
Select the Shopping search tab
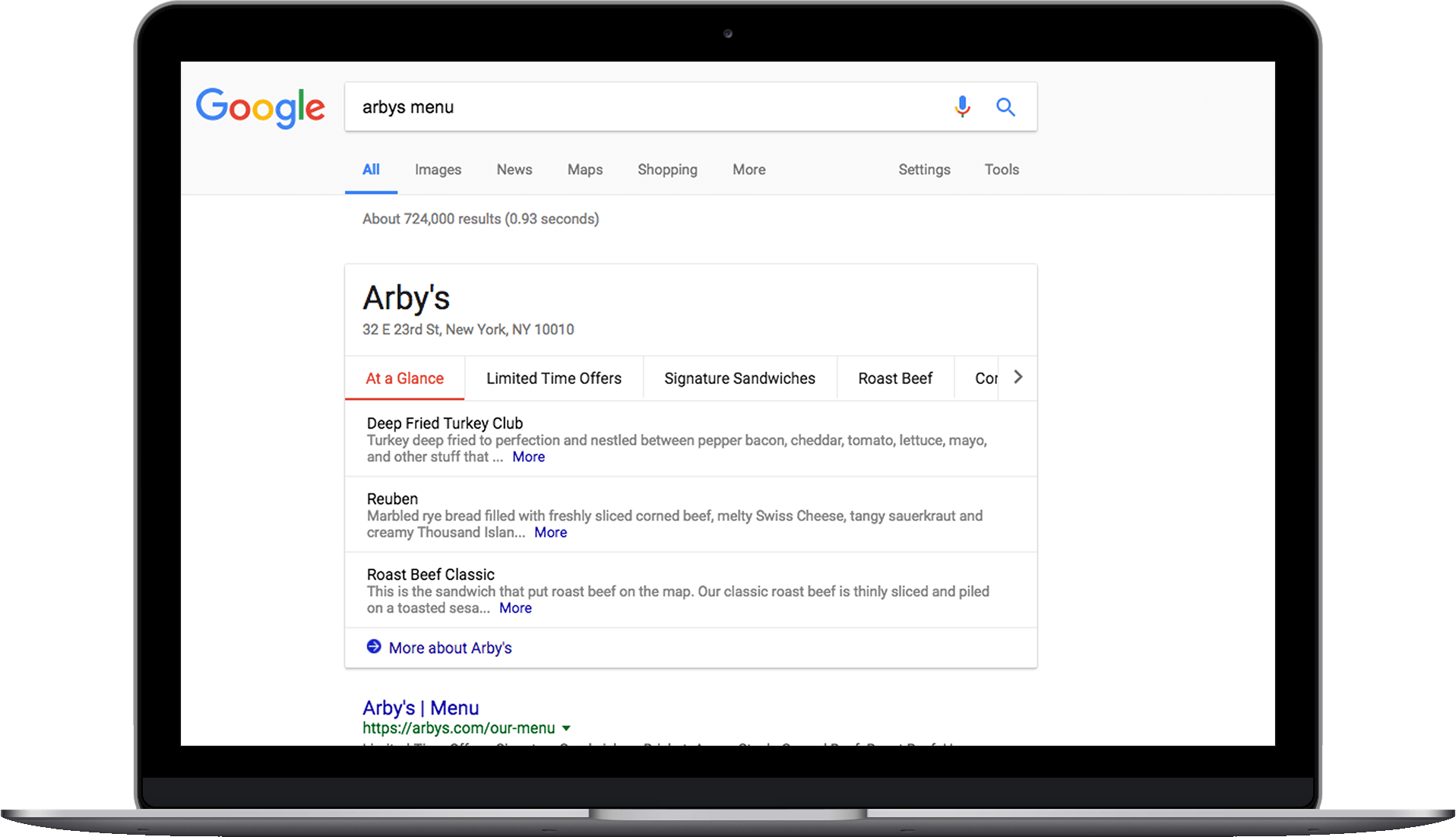click(667, 170)
